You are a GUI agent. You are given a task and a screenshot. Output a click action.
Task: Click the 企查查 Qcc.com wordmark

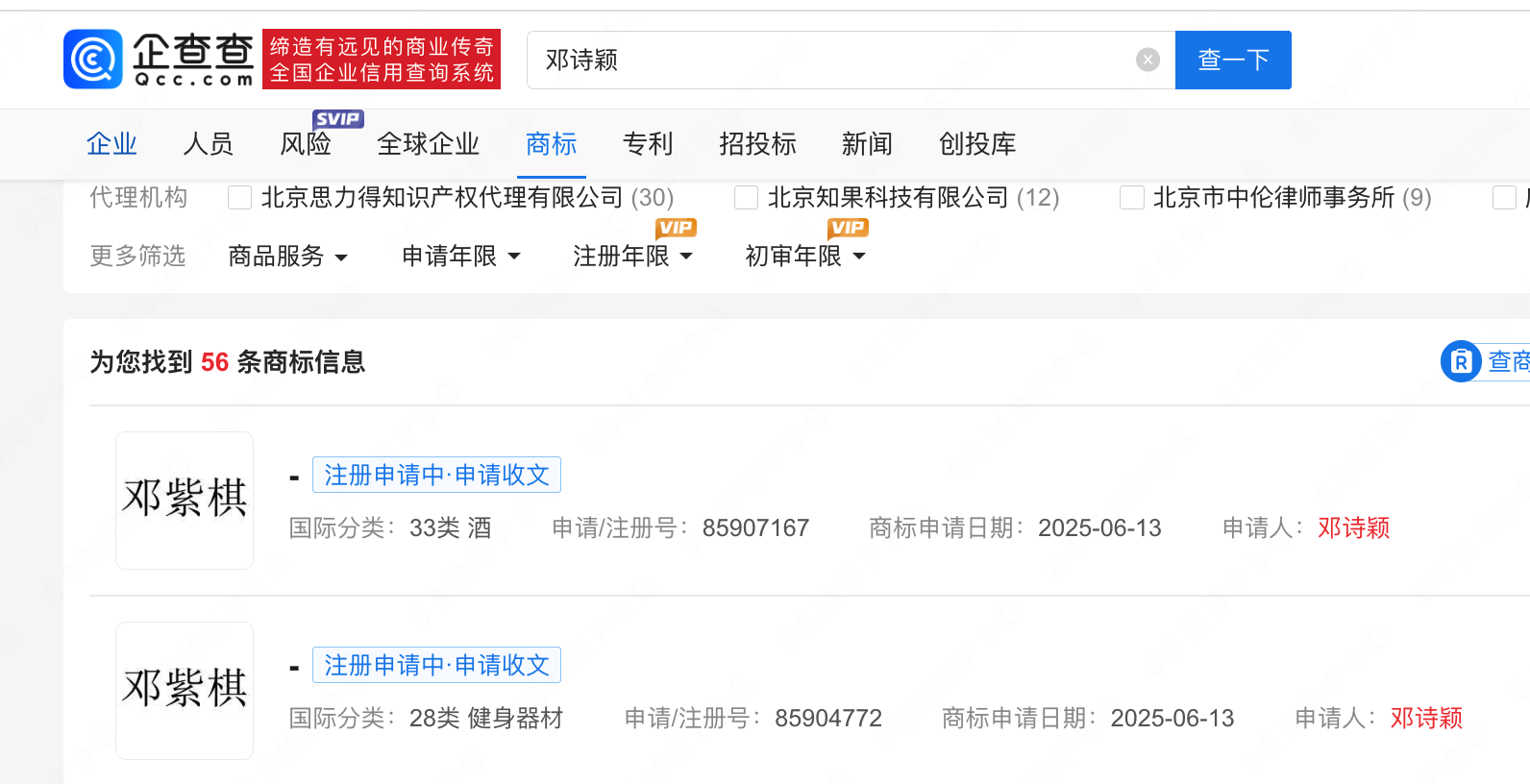pyautogui.click(x=193, y=59)
